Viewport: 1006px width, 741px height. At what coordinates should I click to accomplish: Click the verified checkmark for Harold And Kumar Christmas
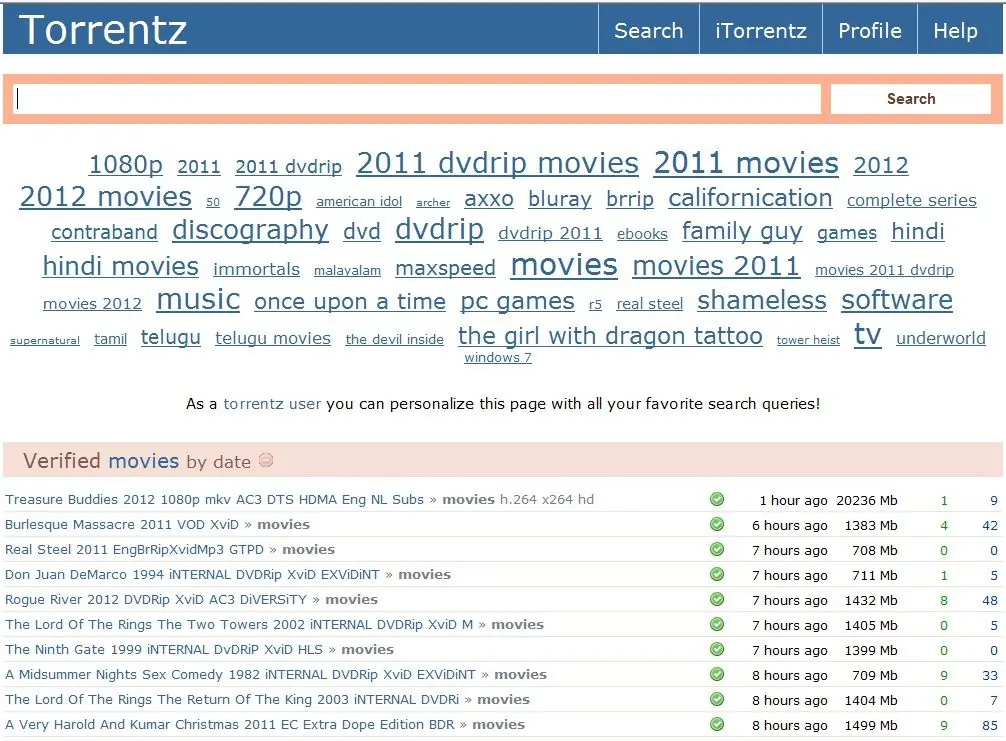click(717, 724)
